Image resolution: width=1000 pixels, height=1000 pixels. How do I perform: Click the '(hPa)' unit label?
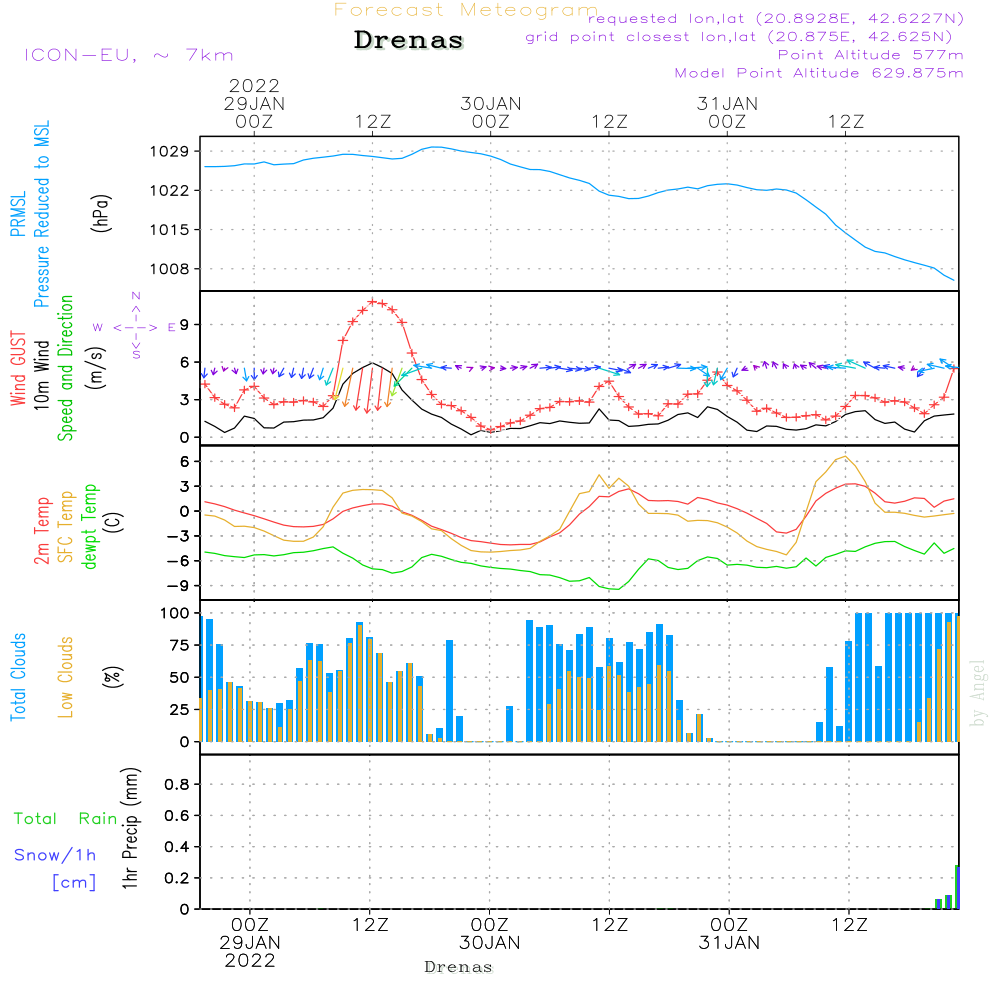pyautogui.click(x=101, y=213)
